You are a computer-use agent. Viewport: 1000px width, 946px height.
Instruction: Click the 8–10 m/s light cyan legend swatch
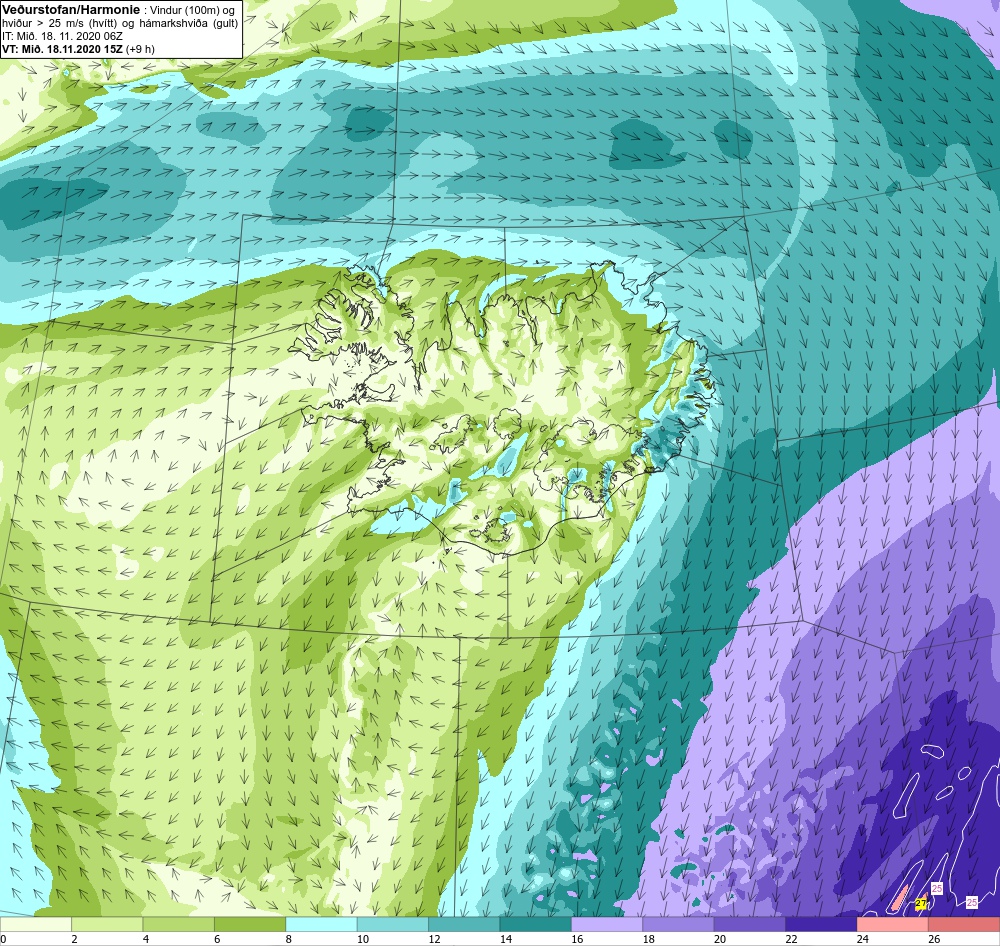321,925
